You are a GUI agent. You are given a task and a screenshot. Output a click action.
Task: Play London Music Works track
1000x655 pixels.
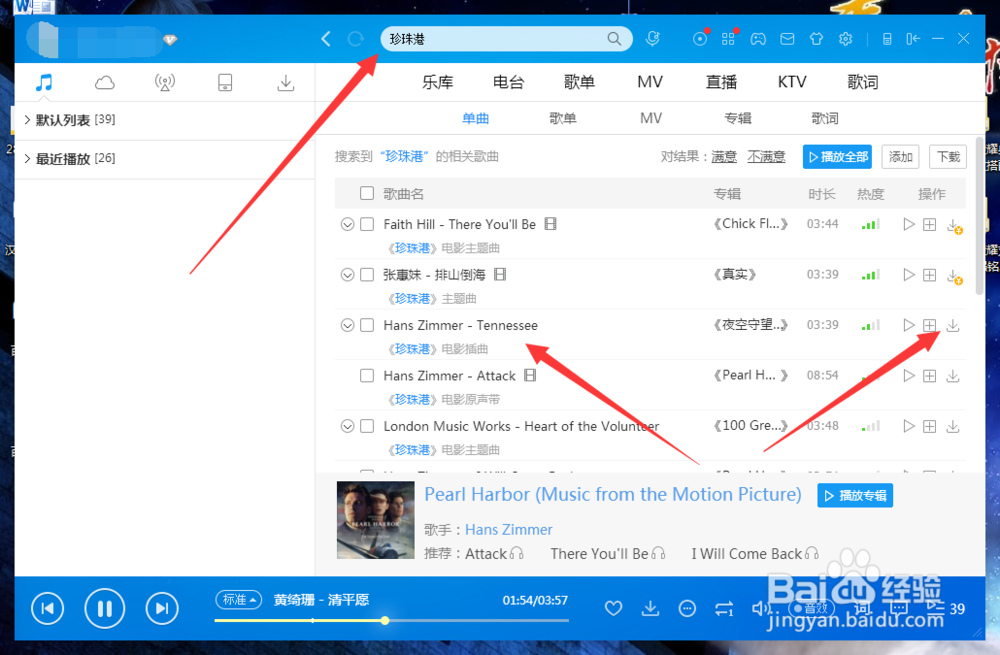point(909,426)
